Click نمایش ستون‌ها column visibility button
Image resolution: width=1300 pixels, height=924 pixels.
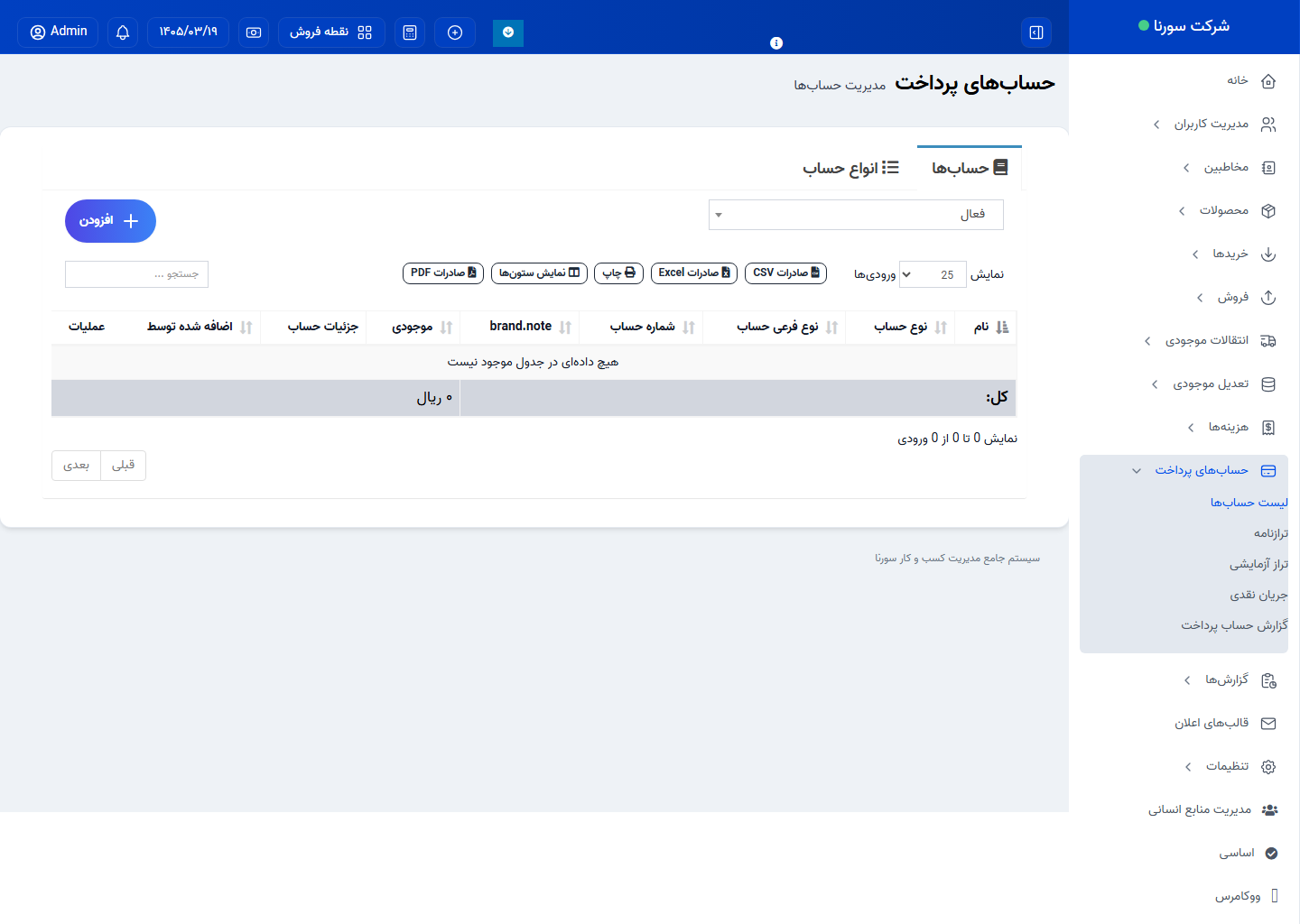tap(539, 273)
